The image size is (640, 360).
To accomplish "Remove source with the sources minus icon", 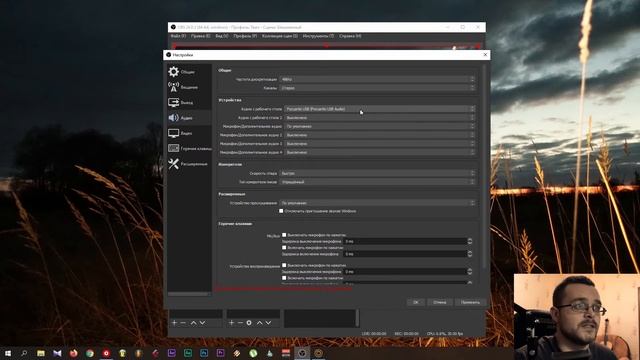I will pos(240,323).
